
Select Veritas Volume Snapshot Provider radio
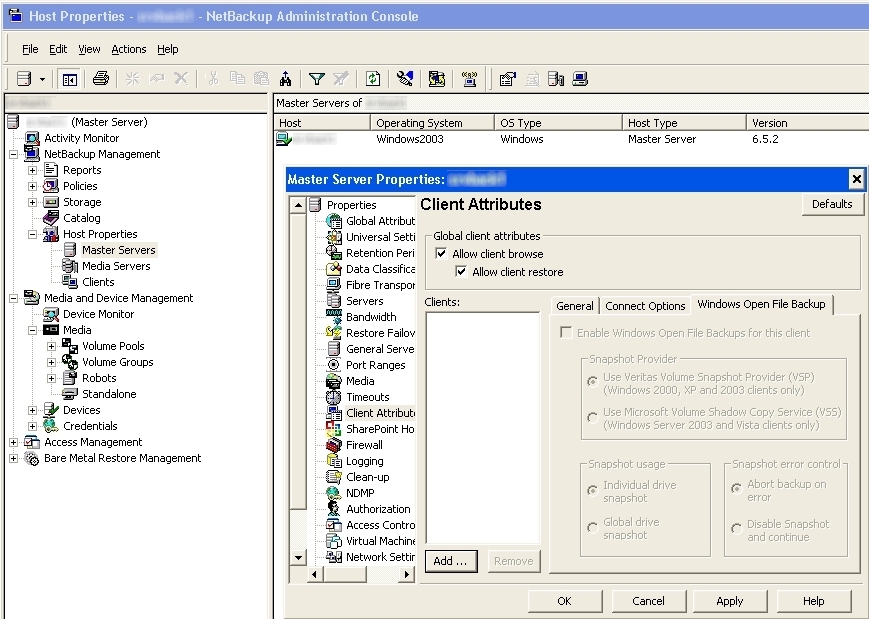(x=592, y=381)
